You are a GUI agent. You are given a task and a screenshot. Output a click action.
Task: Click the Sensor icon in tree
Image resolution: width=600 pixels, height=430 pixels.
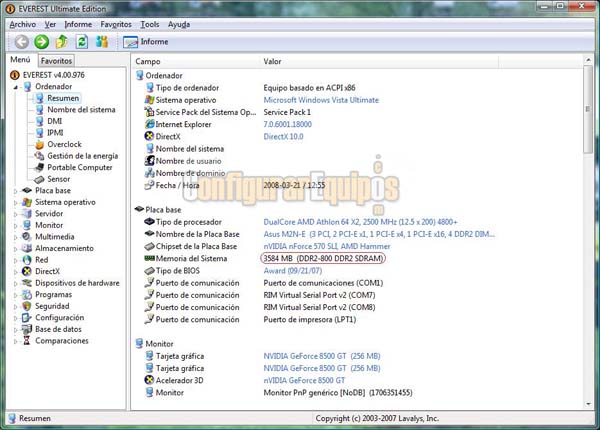point(39,179)
